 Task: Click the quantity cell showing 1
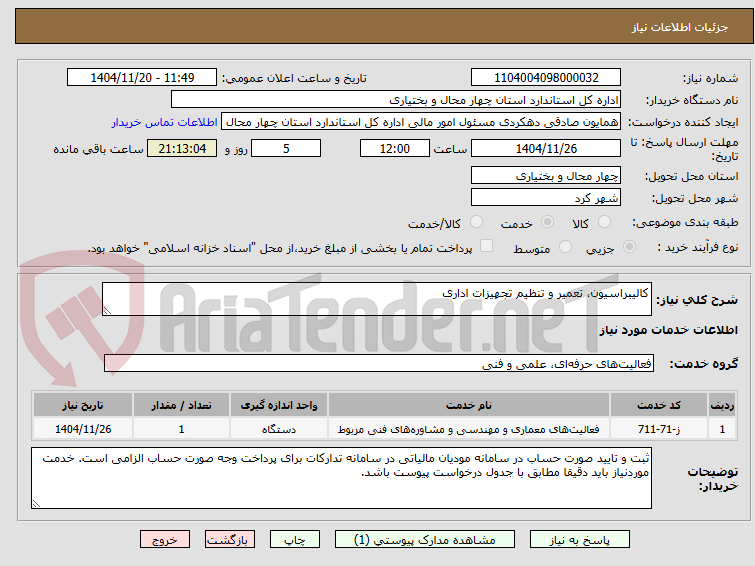coord(182,429)
